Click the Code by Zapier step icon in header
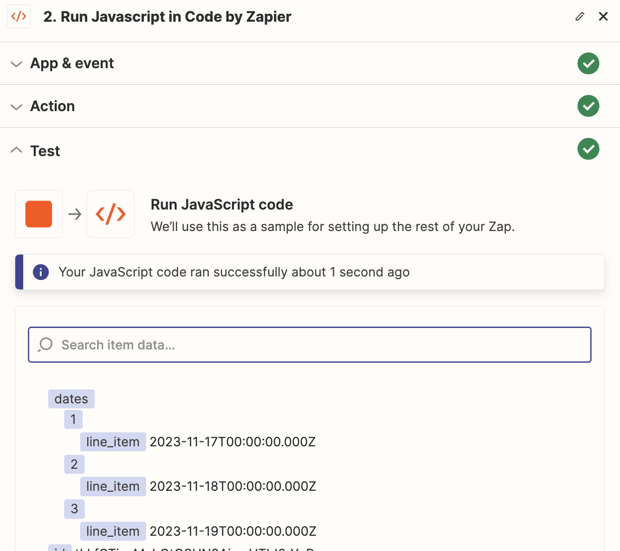The image size is (620, 551). 19,17
